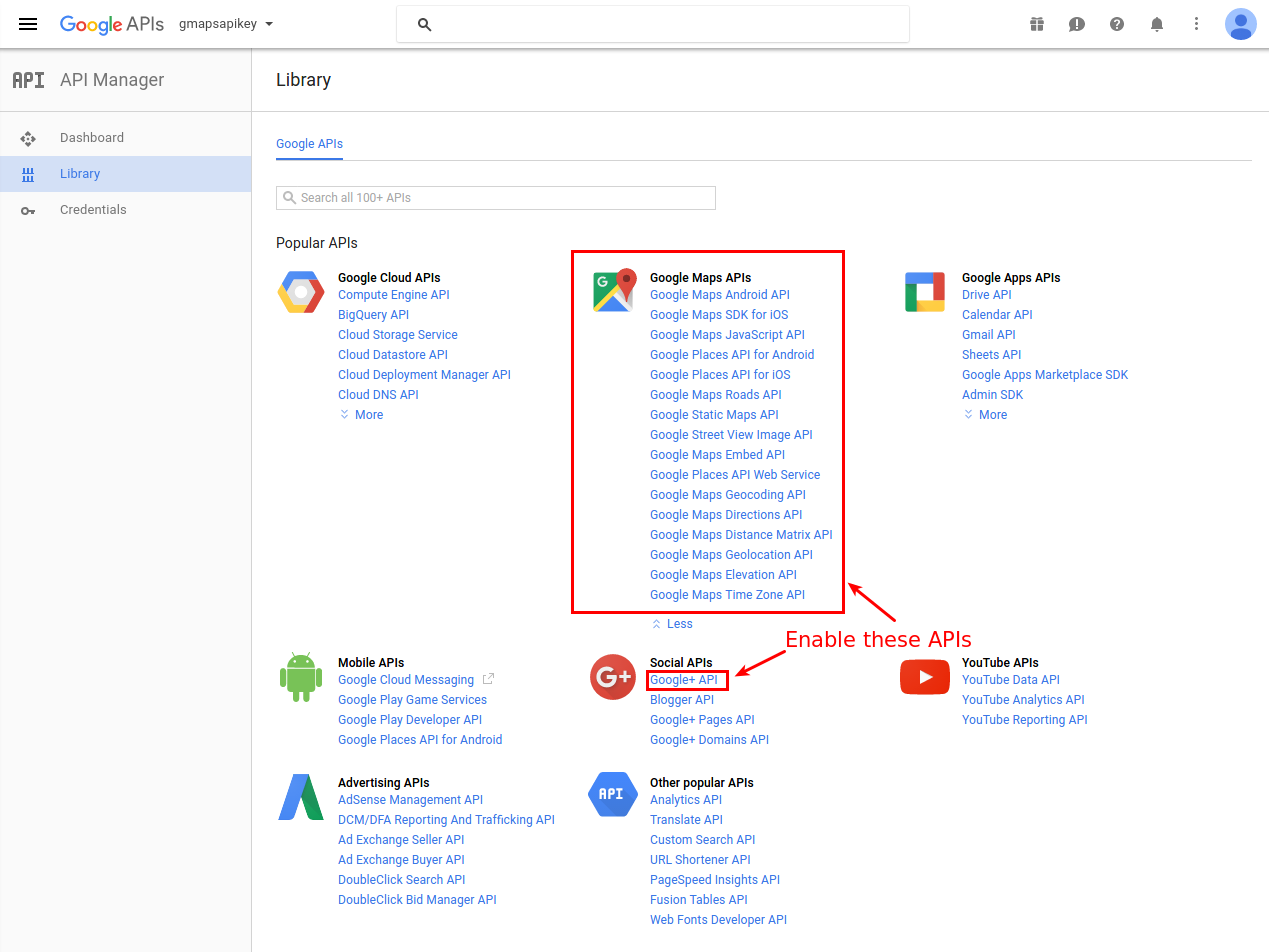Open the Cloud Storage Service link
This screenshot has width=1269, height=952.
[398, 335]
